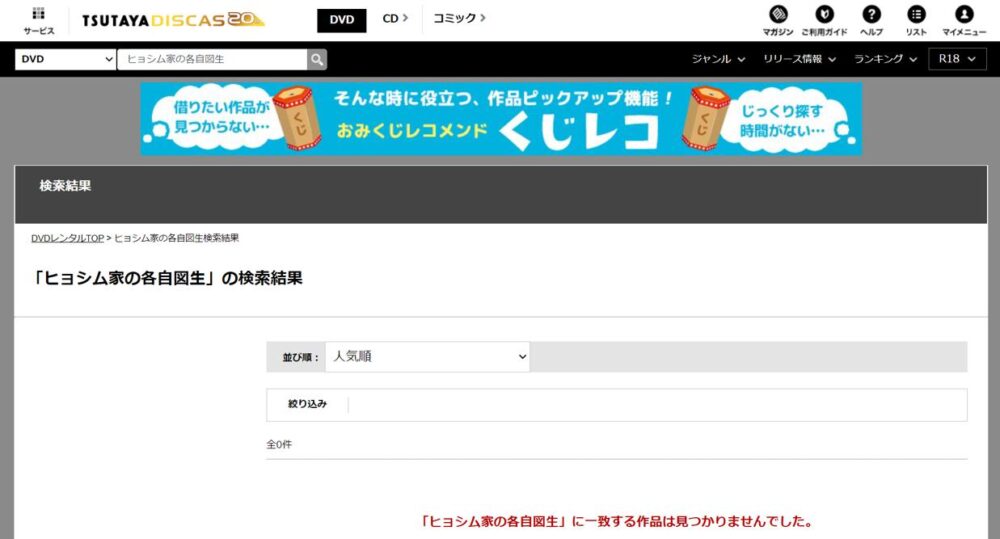Open the DVDレンタルTOP breadcrumb link
The width and height of the screenshot is (1000, 539).
tap(67, 238)
